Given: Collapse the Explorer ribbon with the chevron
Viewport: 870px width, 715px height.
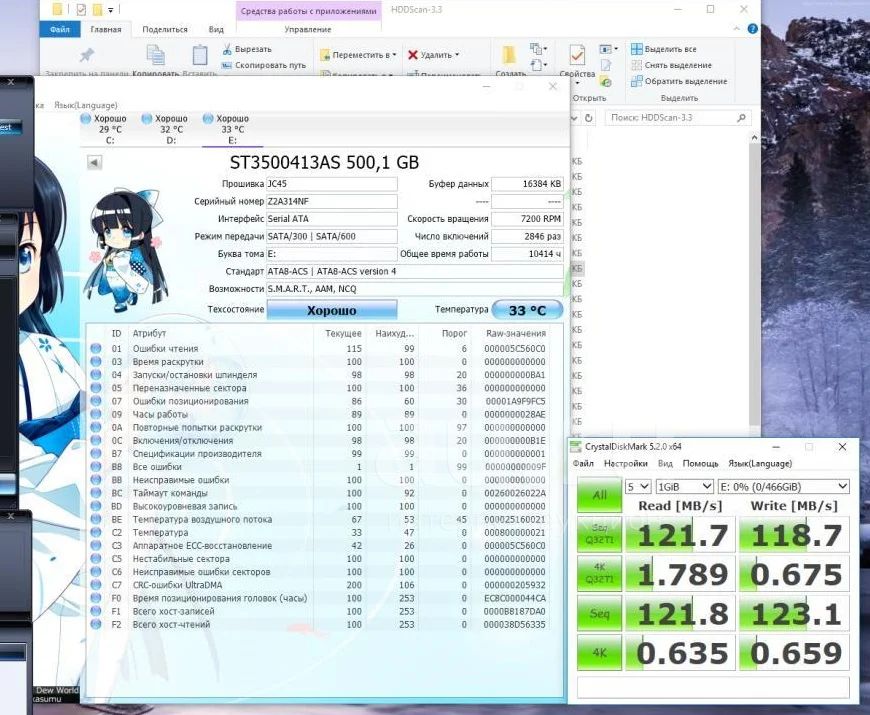Looking at the screenshot, I should tap(737, 29).
